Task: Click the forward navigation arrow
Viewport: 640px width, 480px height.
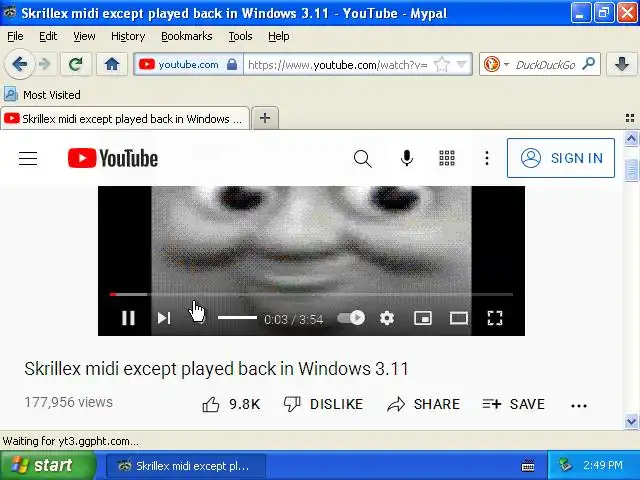Action: coord(44,64)
